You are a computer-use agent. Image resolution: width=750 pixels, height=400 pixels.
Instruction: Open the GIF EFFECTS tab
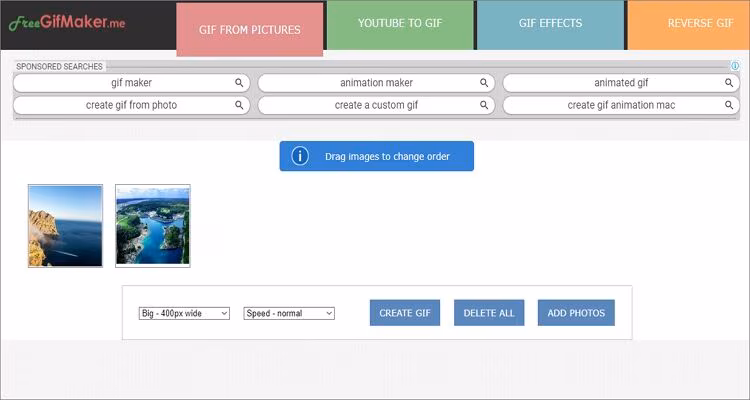[x=551, y=23]
